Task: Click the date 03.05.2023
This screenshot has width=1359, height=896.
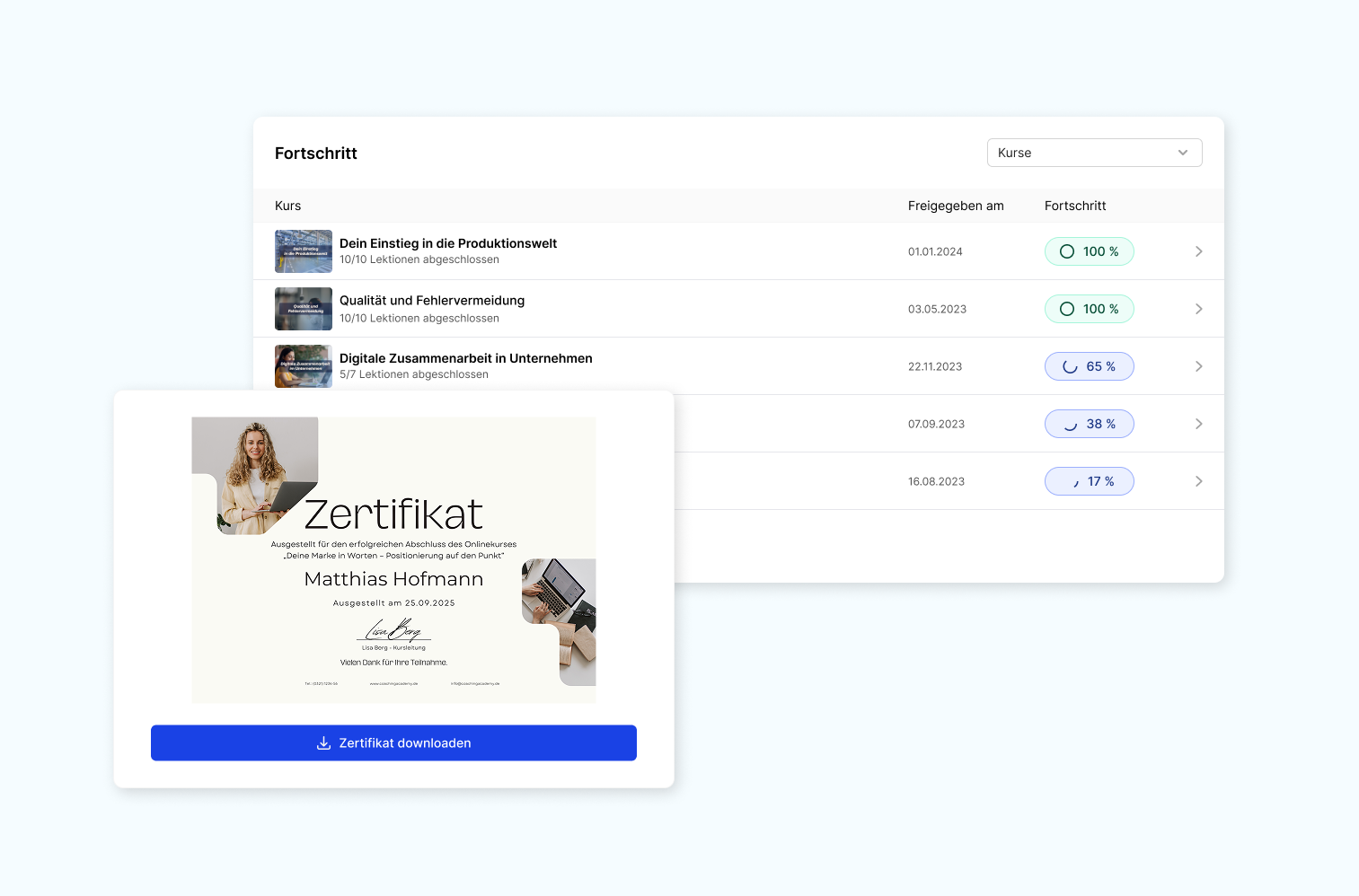Action: pos(937,309)
